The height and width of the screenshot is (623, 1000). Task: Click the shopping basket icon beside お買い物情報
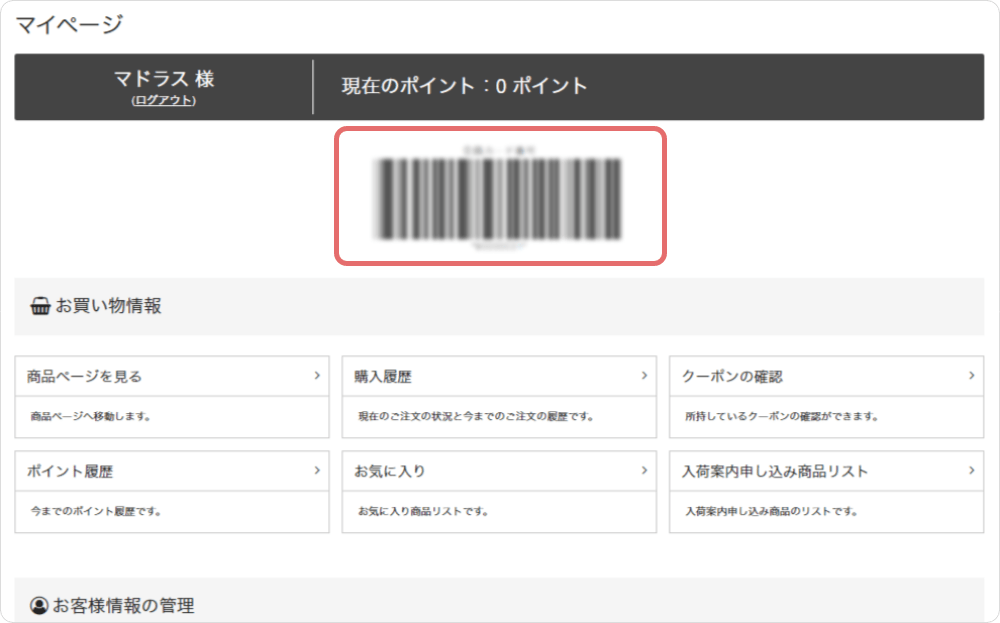[x=40, y=306]
